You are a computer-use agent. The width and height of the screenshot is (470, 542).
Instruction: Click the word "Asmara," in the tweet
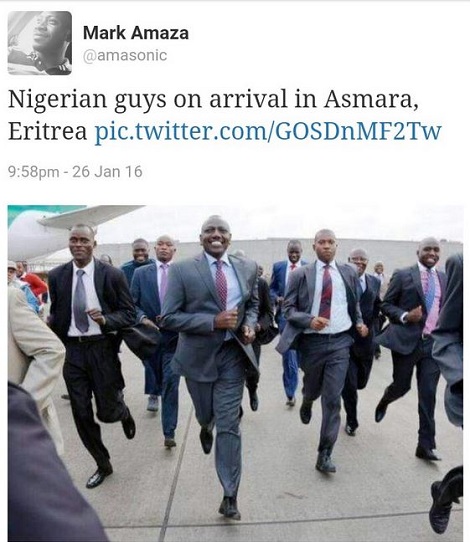[x=371, y=99]
